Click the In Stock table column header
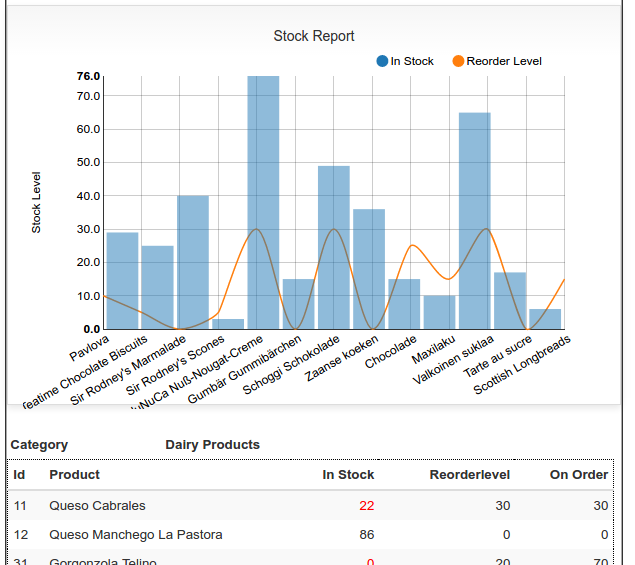The height and width of the screenshot is (565, 635). point(348,475)
